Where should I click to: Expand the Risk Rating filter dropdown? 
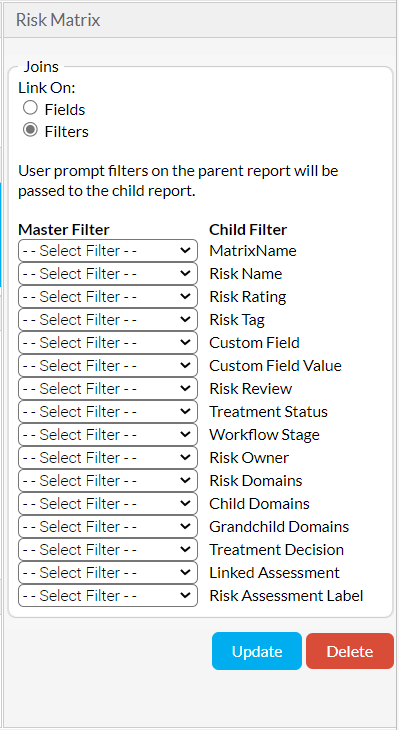click(108, 297)
